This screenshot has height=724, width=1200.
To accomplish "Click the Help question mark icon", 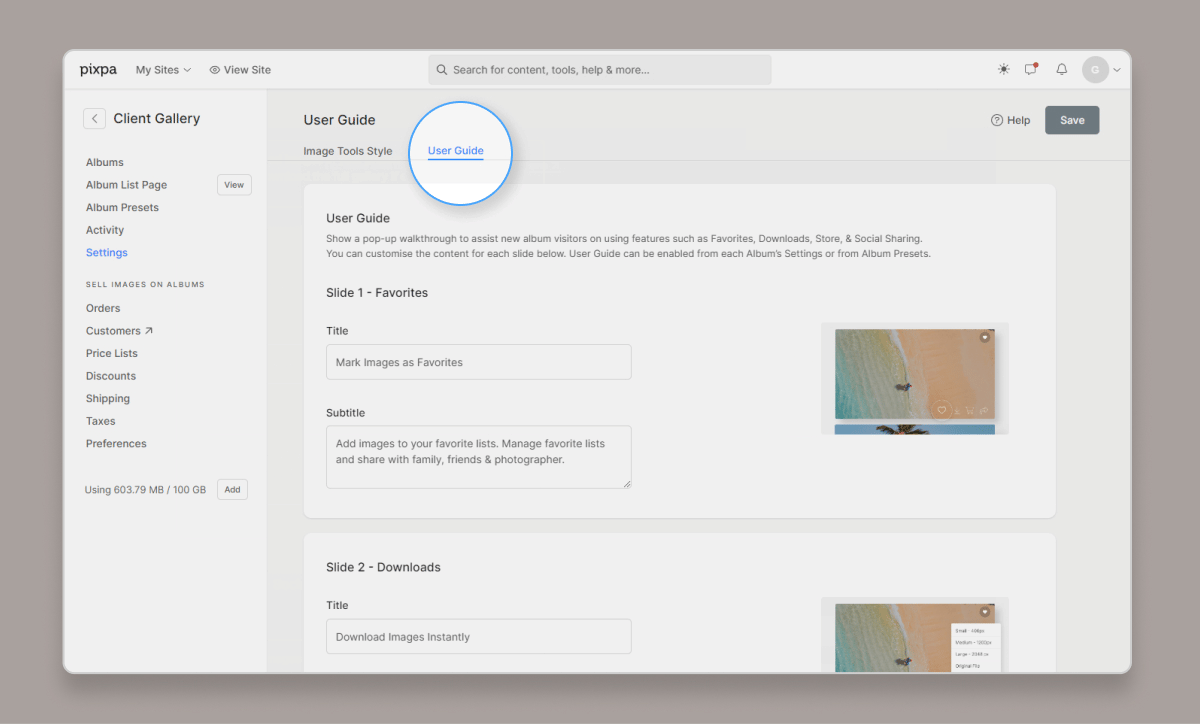I will point(997,120).
